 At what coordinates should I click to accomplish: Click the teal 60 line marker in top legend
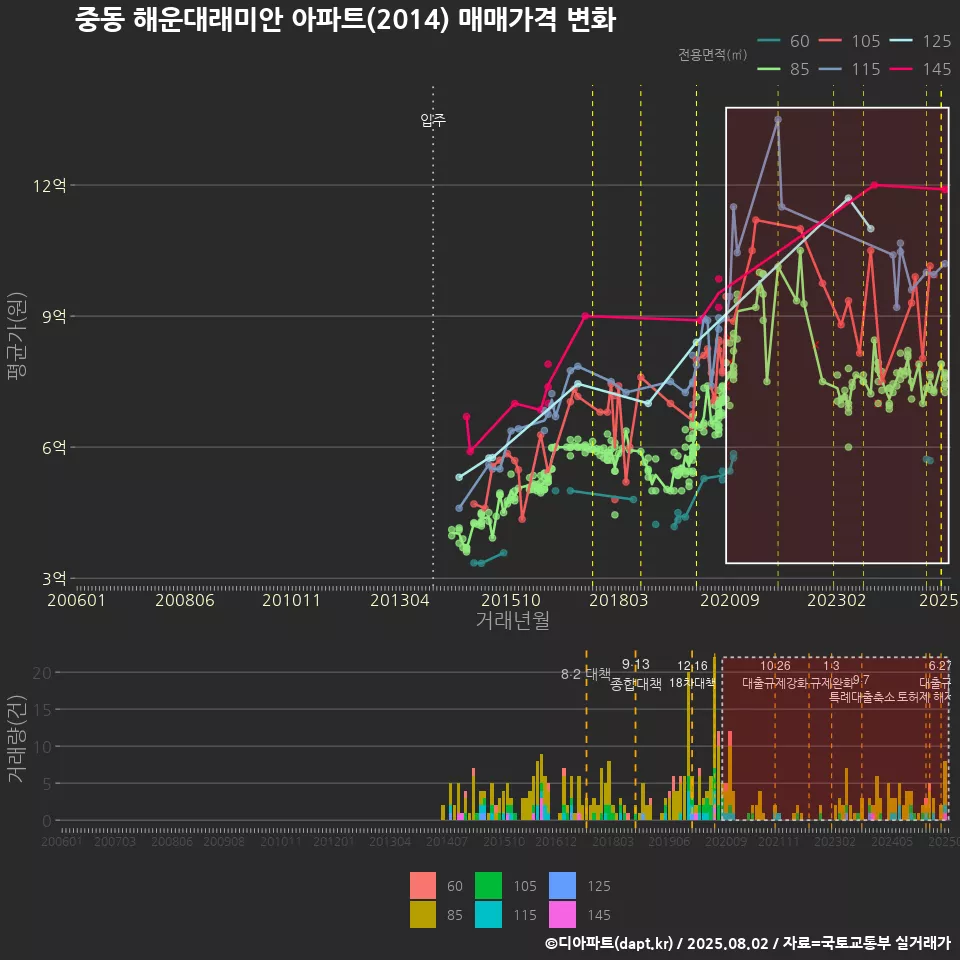(768, 41)
